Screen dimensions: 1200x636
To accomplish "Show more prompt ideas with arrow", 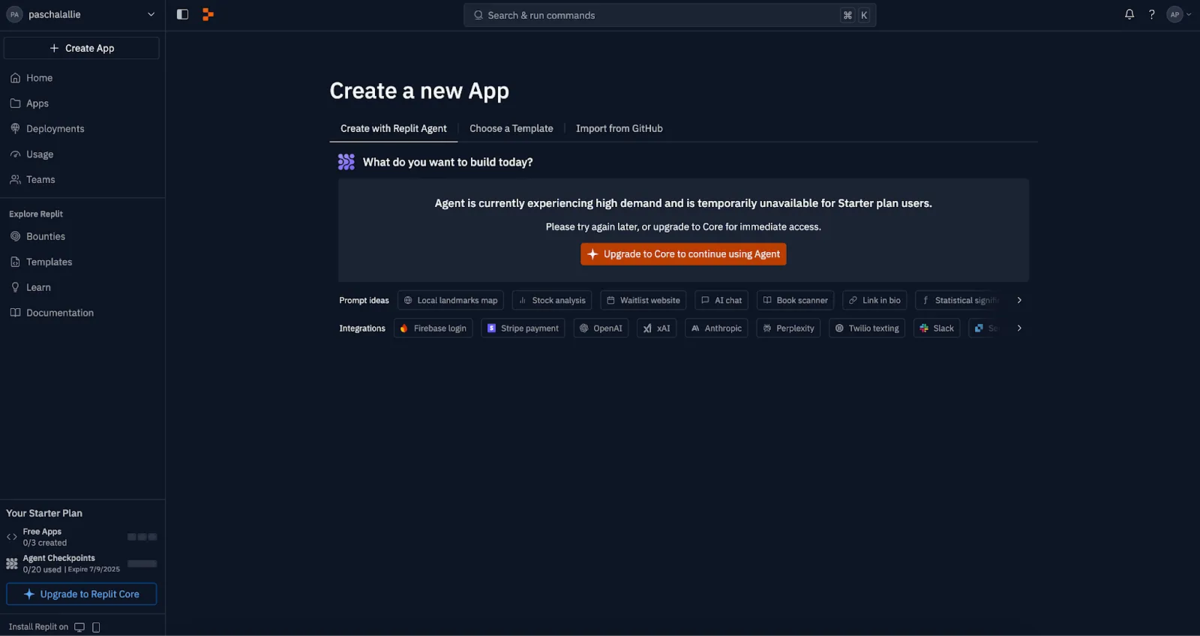I will [1019, 300].
